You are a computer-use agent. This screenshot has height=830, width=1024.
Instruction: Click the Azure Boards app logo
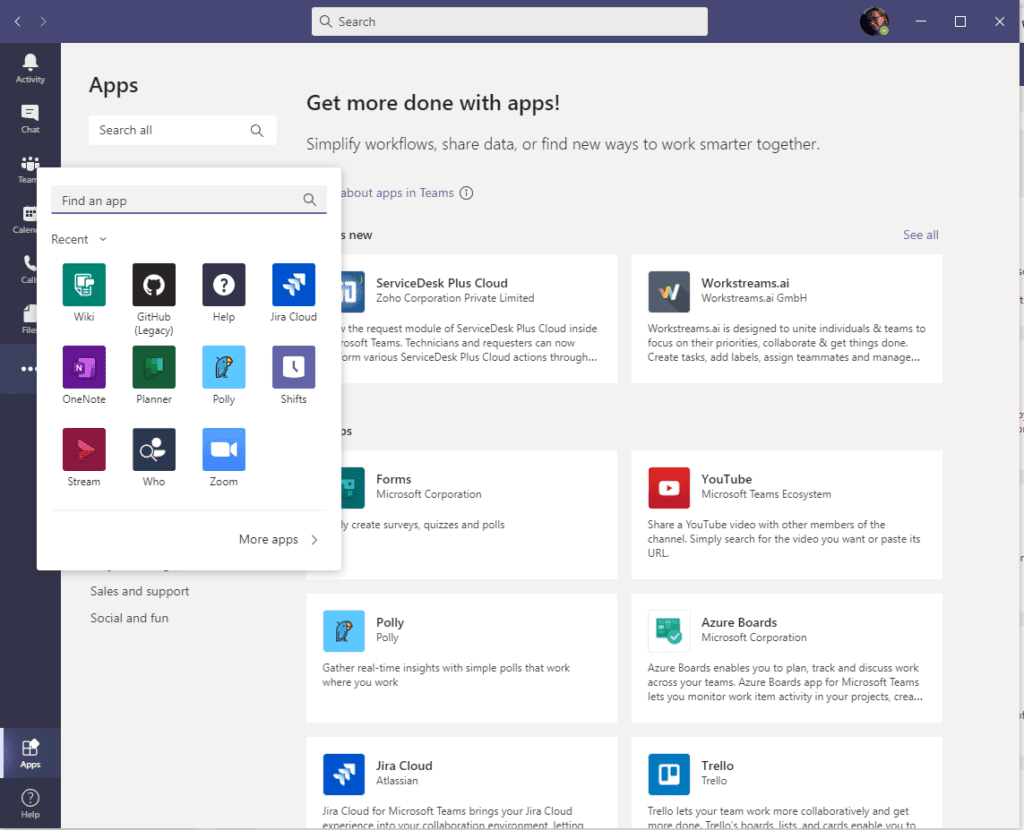(669, 631)
